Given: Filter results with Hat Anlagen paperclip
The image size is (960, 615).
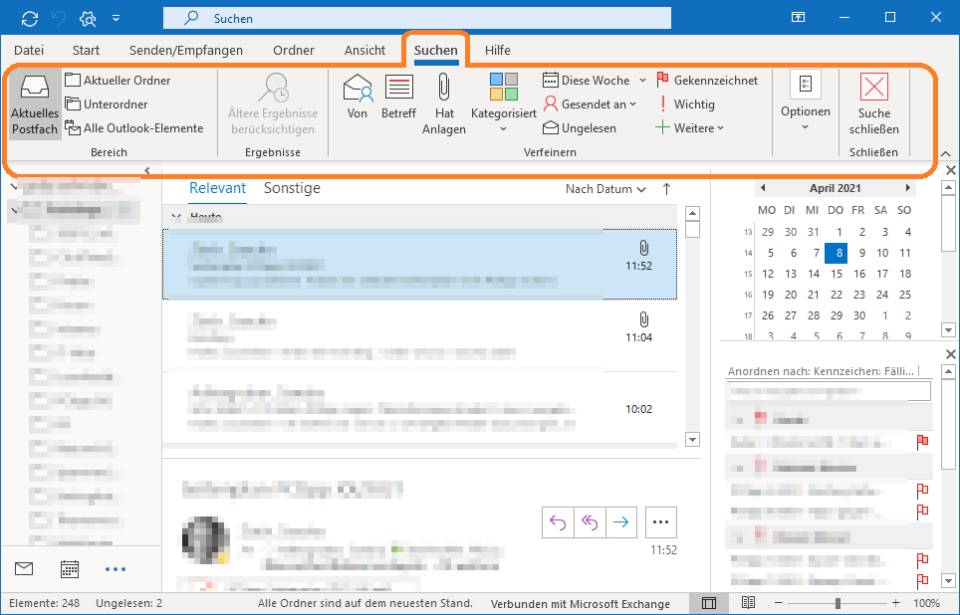Looking at the screenshot, I should click(444, 104).
